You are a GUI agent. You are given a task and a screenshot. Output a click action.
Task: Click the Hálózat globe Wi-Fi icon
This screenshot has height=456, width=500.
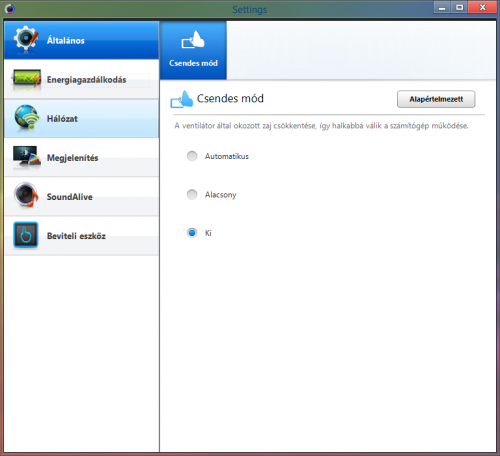pyautogui.click(x=27, y=117)
